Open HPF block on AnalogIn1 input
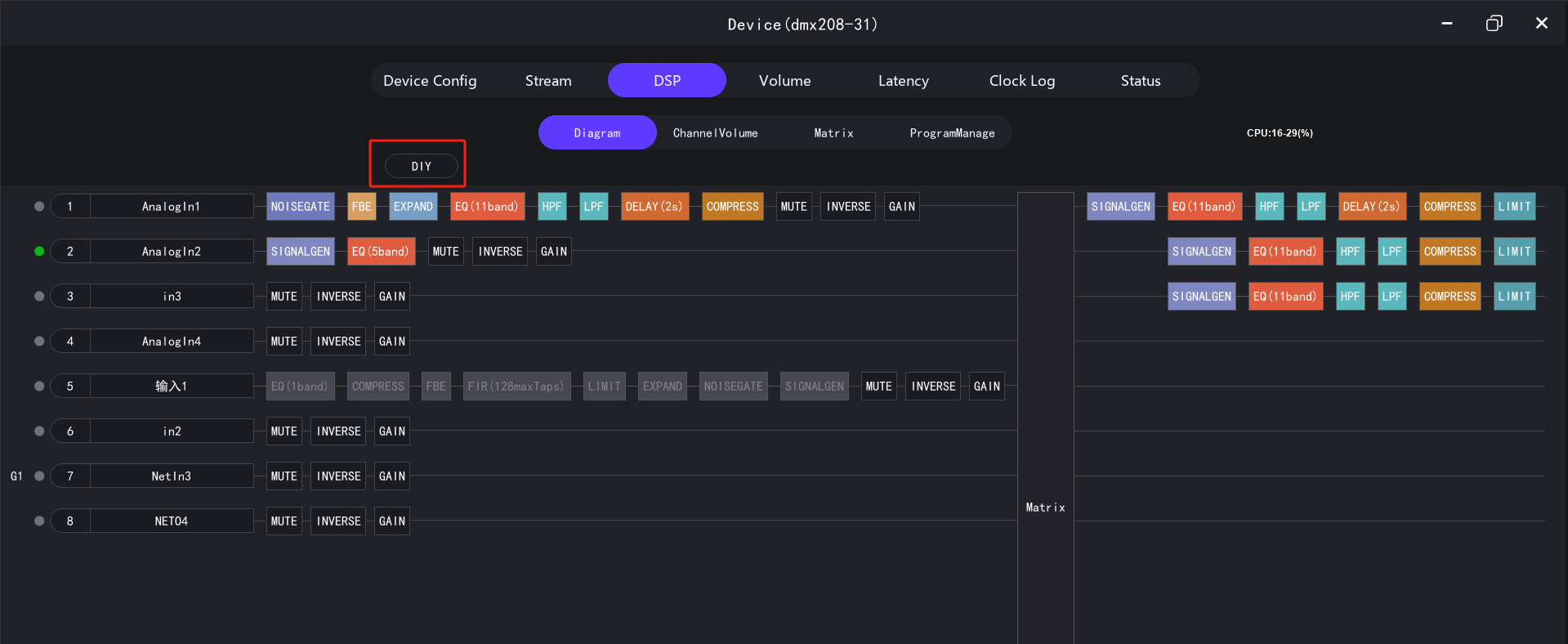The height and width of the screenshot is (644, 1568). tap(552, 207)
